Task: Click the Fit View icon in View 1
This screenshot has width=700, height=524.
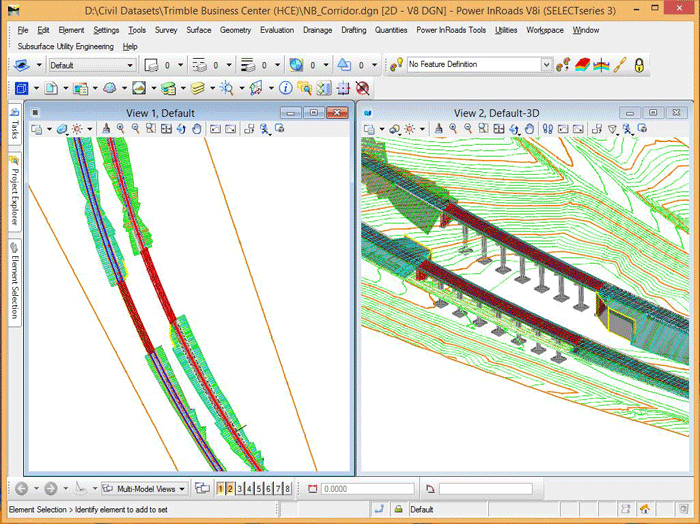Action: (x=165, y=129)
